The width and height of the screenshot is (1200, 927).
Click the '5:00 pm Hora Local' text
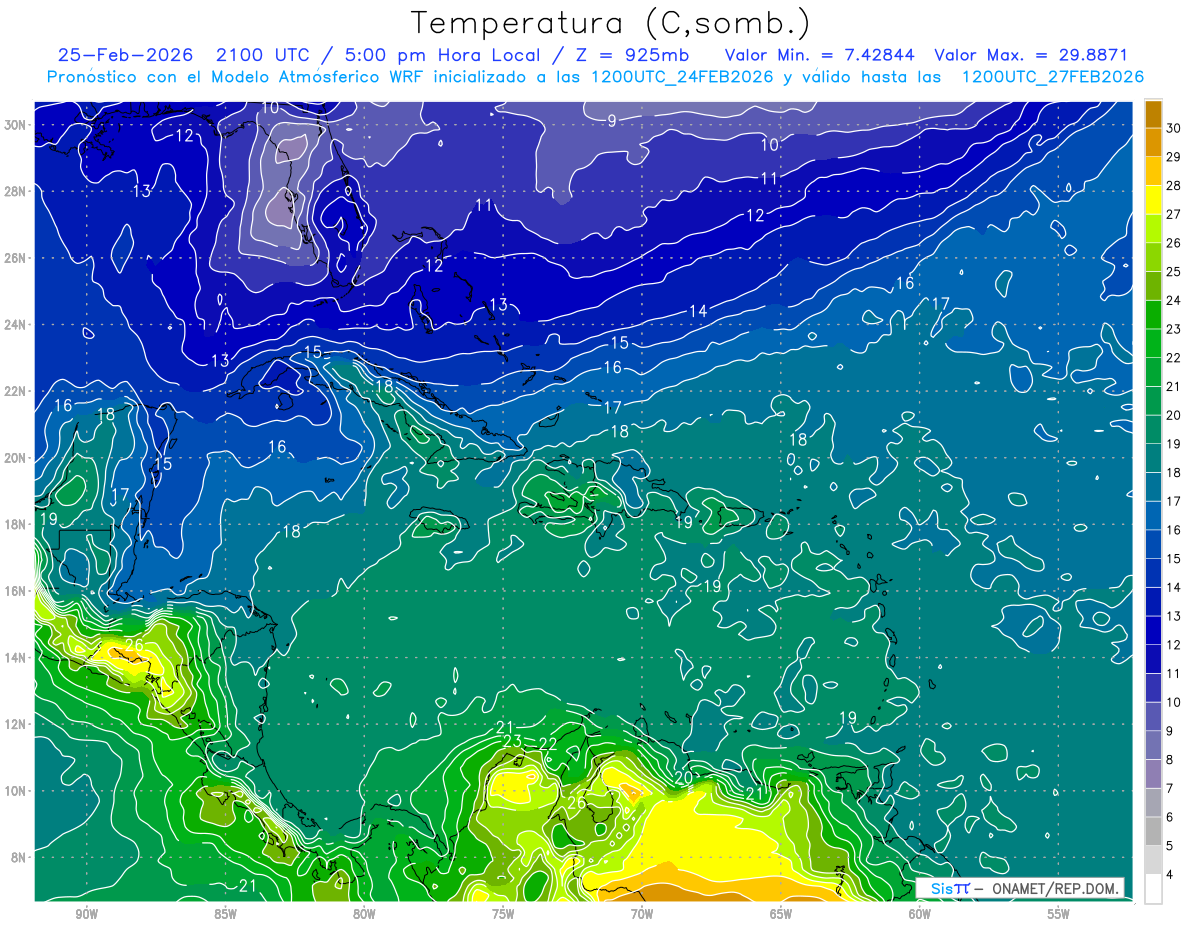(x=441, y=55)
